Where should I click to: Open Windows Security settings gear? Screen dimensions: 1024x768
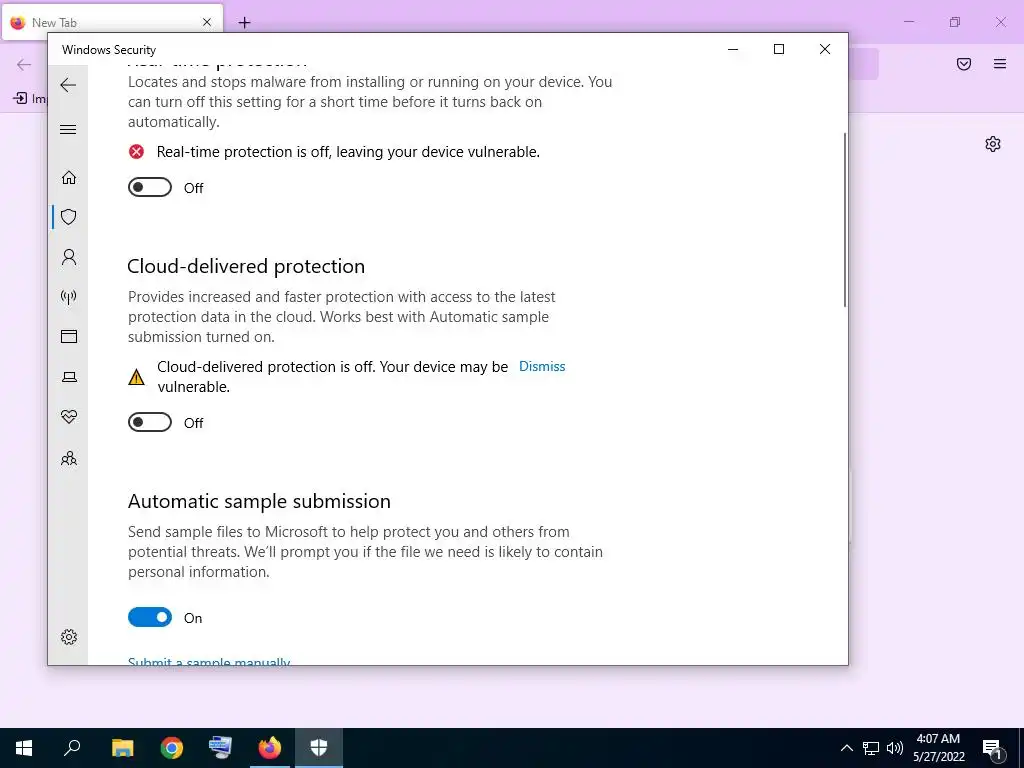69,637
